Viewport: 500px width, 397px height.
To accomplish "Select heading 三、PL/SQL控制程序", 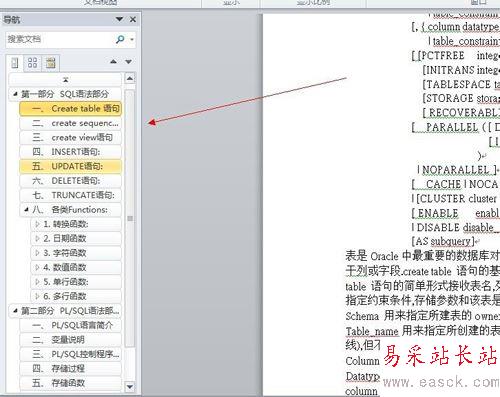I will click(x=70, y=354).
